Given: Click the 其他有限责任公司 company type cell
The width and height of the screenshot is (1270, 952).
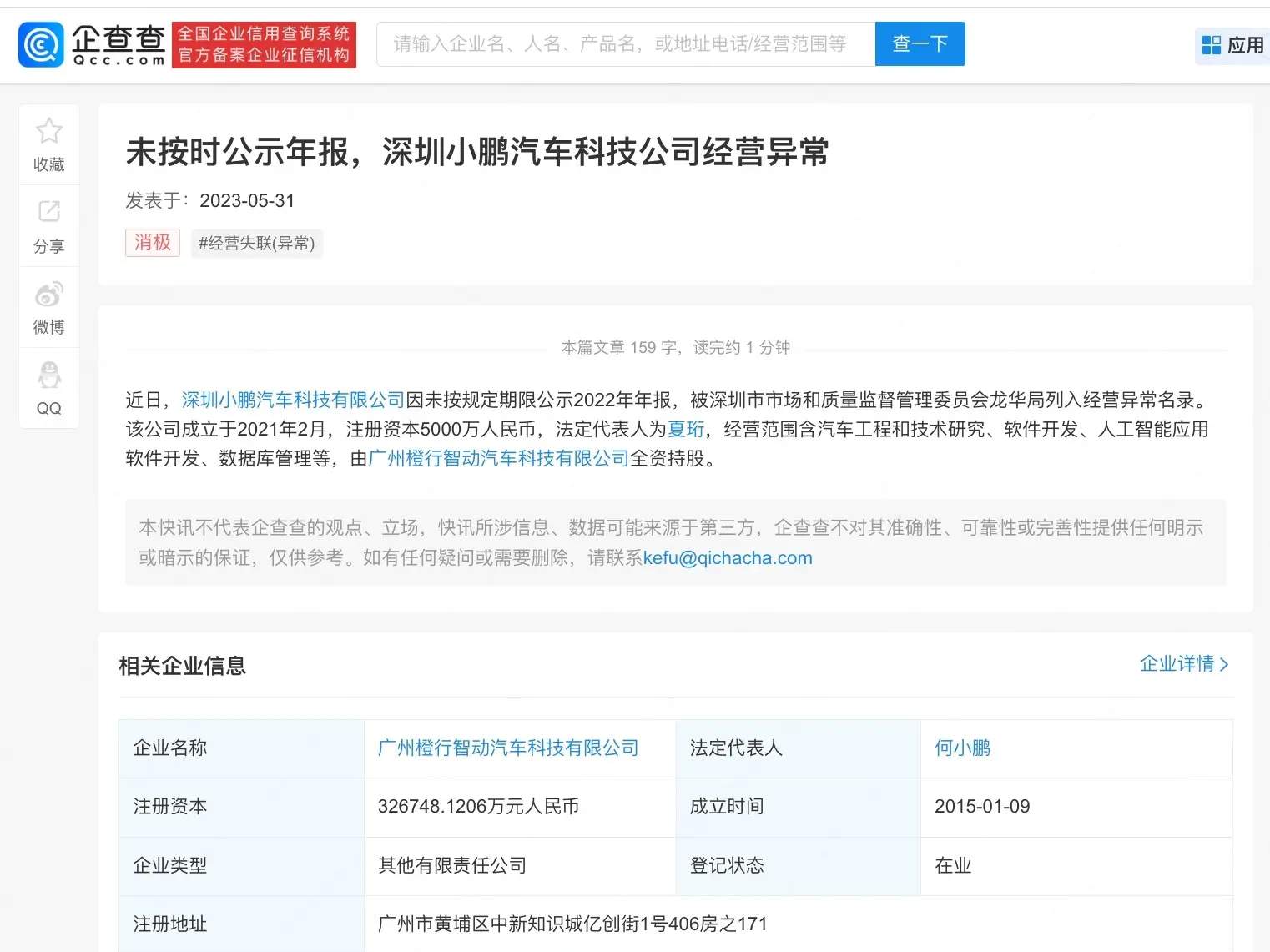Looking at the screenshot, I should pyautogui.click(x=520, y=865).
